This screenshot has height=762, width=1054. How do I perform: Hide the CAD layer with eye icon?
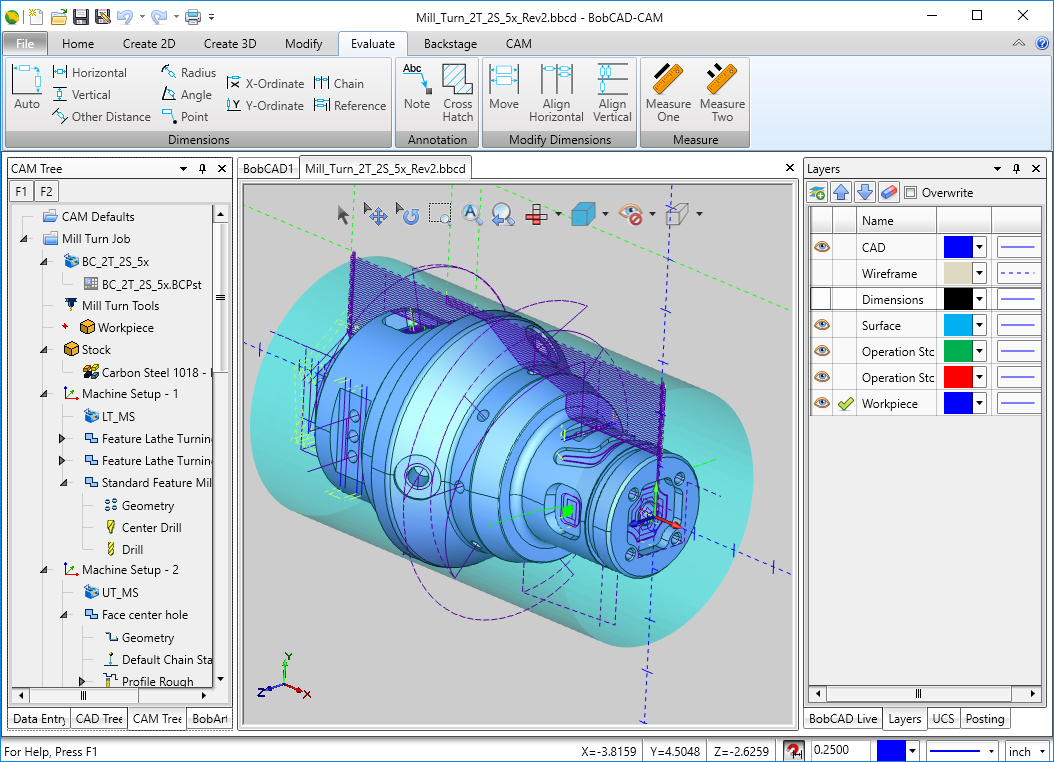[821, 247]
